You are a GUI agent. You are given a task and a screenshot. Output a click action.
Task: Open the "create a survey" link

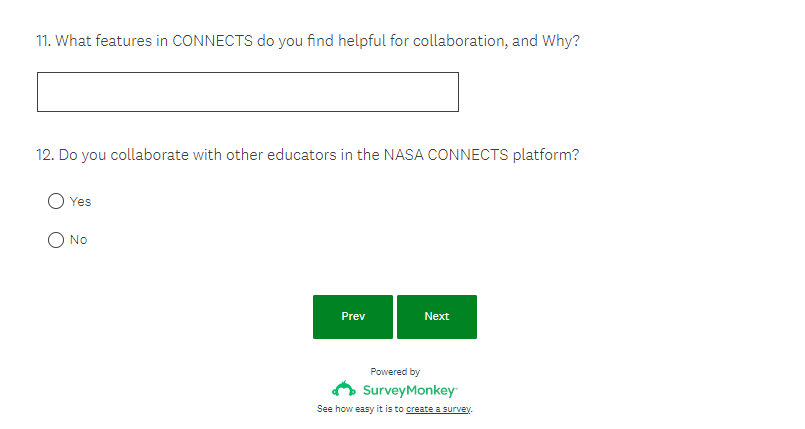pyautogui.click(x=438, y=409)
